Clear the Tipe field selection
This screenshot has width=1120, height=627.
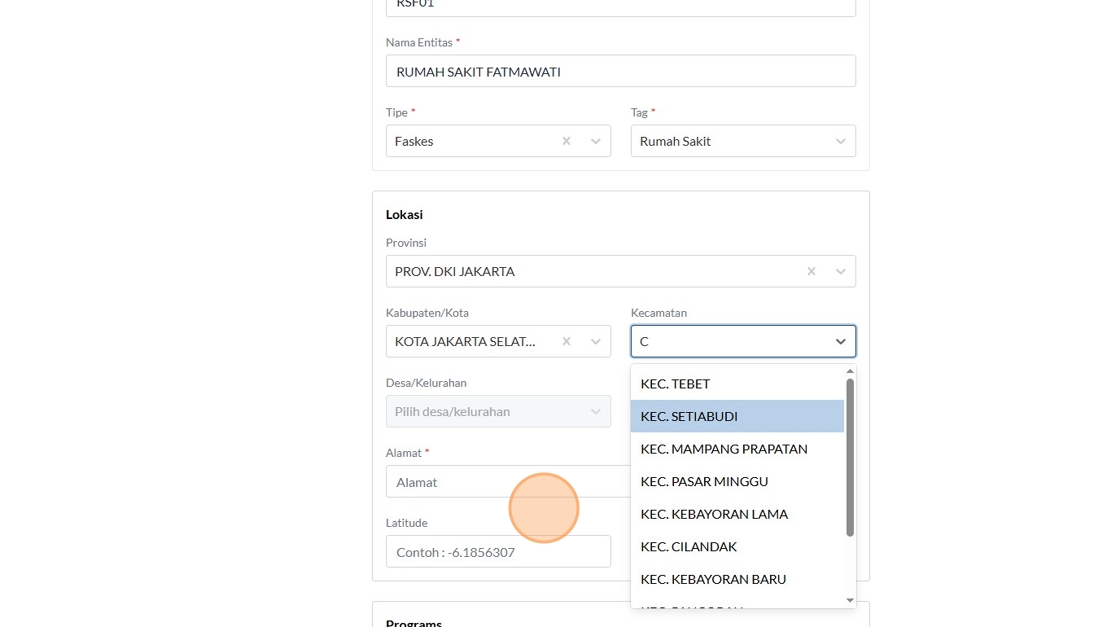[566, 141]
